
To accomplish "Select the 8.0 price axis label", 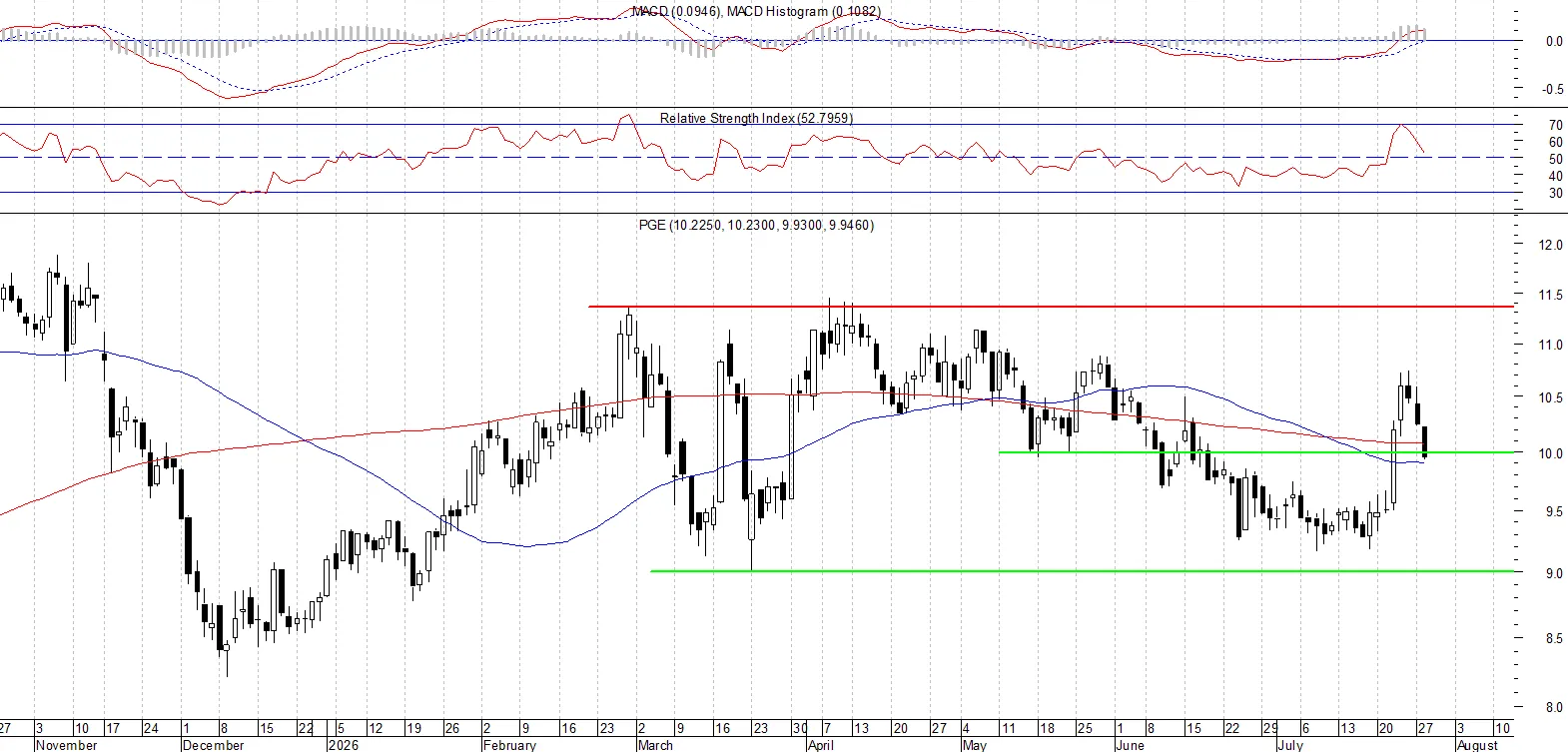I will [x=1553, y=708].
